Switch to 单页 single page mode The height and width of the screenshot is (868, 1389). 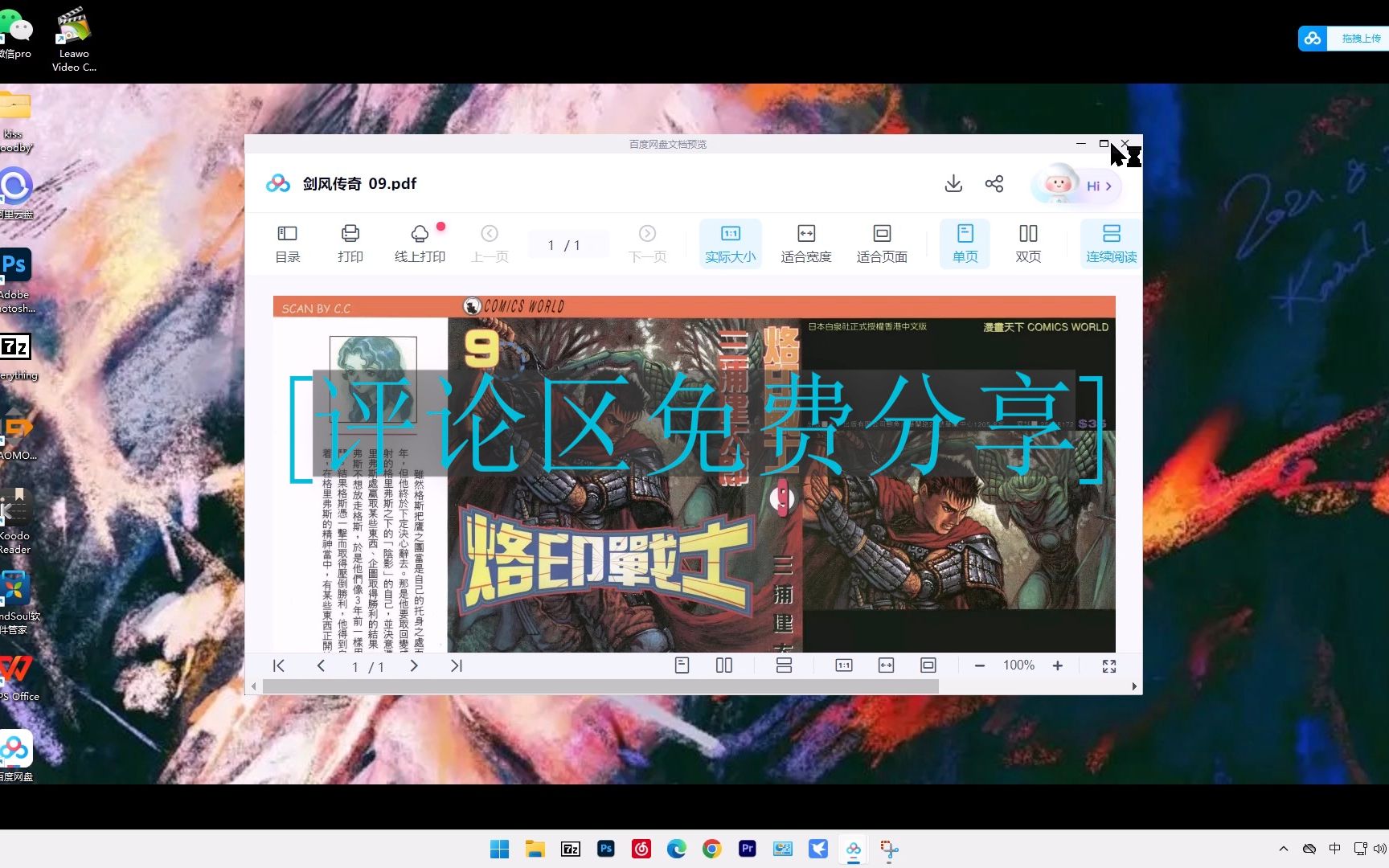point(965,244)
